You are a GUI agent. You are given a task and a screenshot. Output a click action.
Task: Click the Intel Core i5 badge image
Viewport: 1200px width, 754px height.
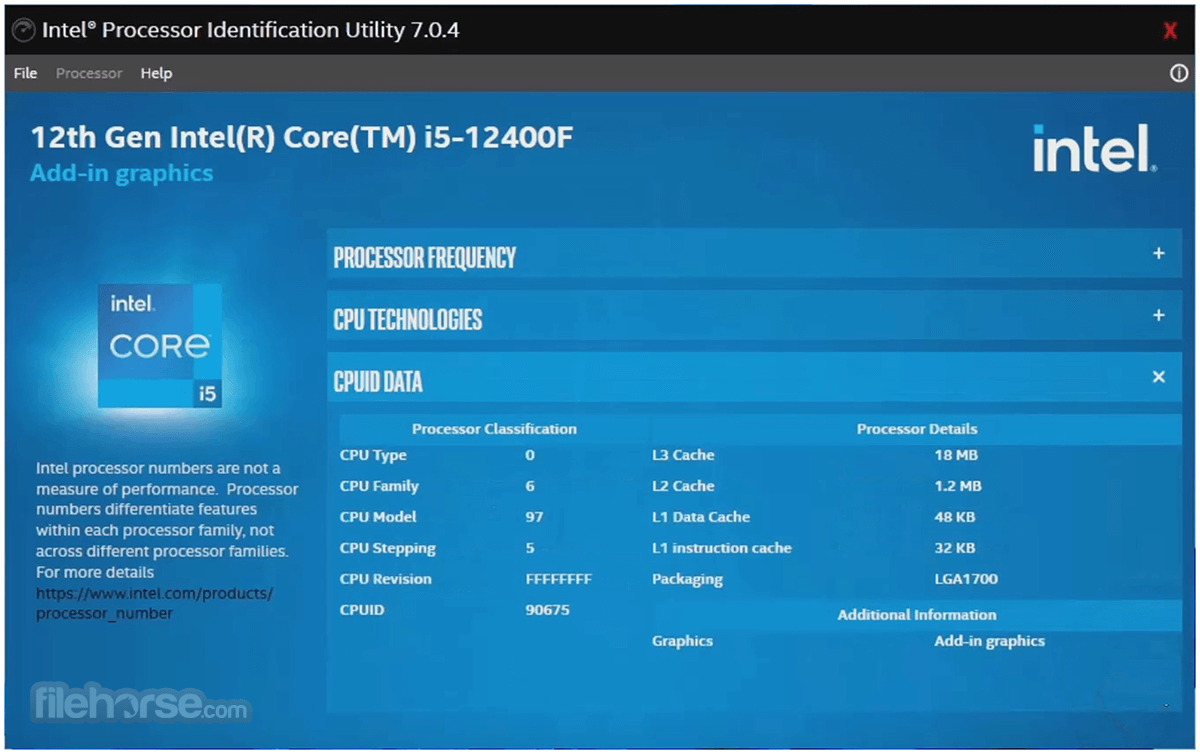160,345
